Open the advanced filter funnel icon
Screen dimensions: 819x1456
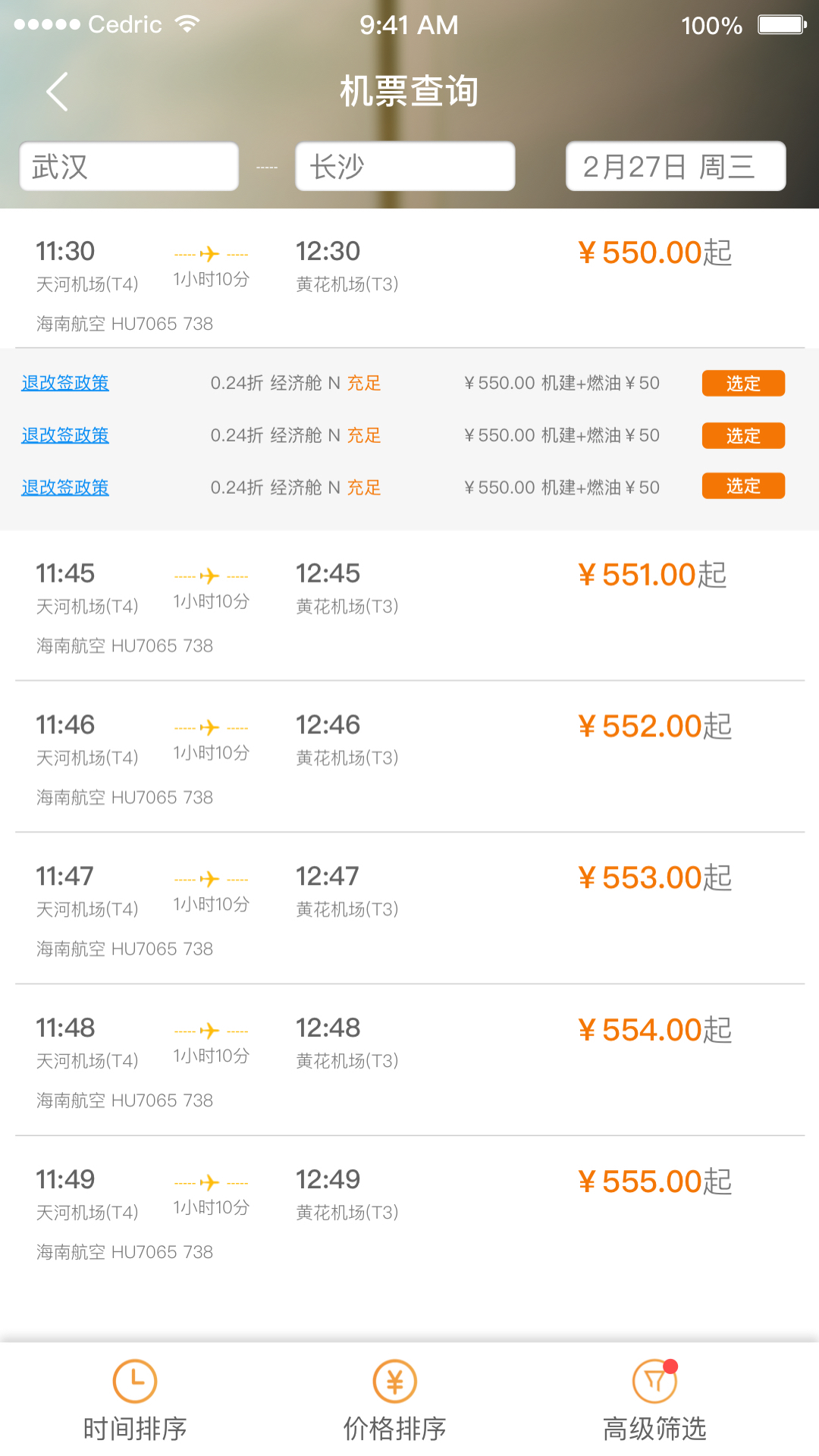[x=654, y=1381]
